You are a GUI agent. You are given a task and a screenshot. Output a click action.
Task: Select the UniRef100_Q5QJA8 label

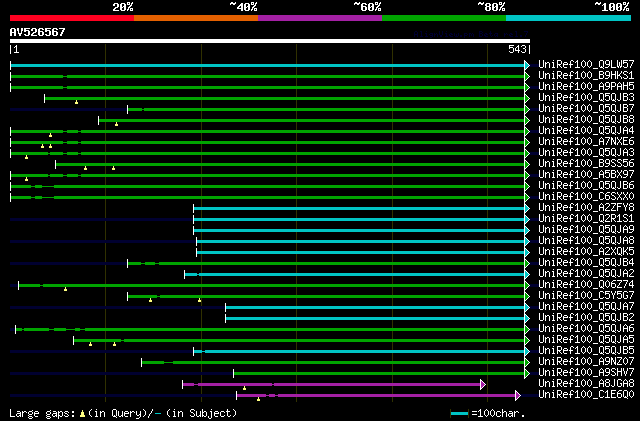[586, 241]
